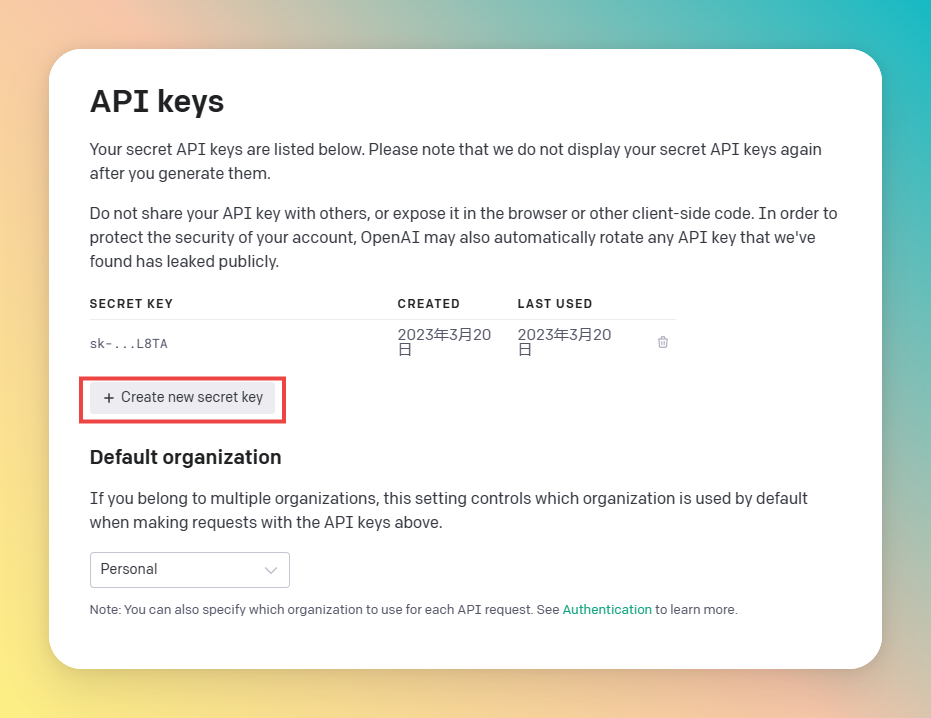Click the sk-...L8TA key entry

129,344
